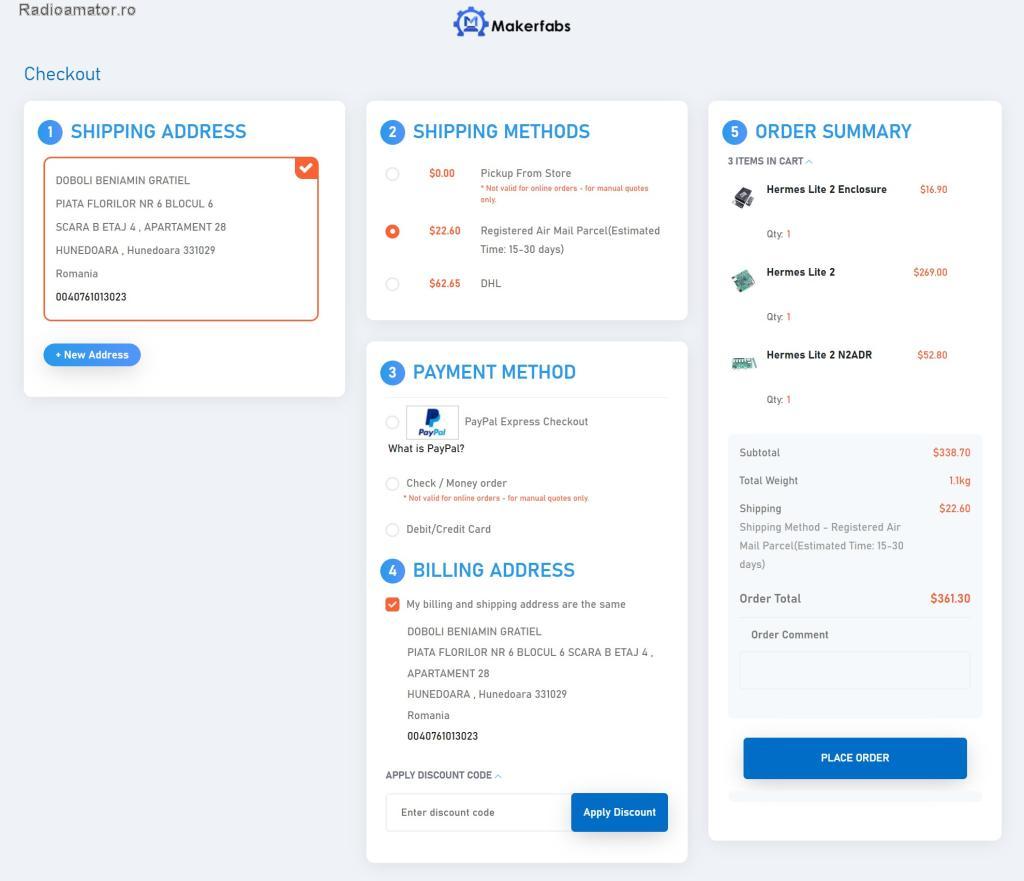Image resolution: width=1024 pixels, height=881 pixels.
Task: Click the Order Summary step heading
Action: coord(833,131)
